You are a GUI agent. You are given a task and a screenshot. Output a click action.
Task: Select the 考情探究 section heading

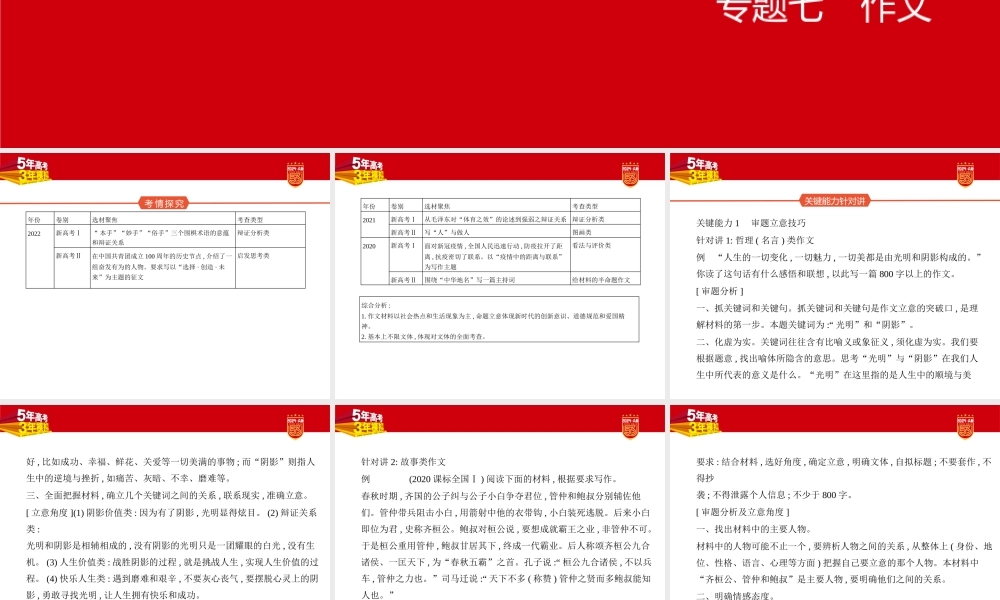(164, 202)
